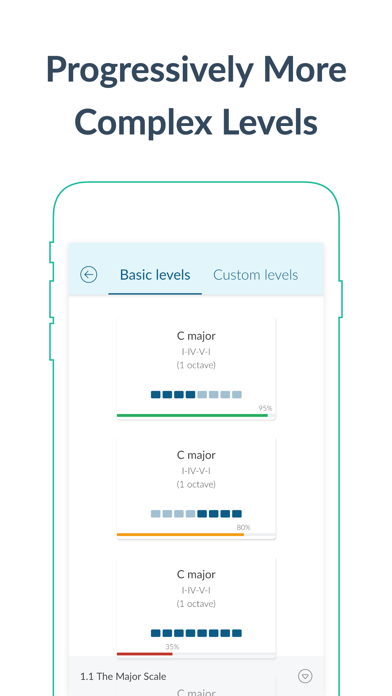
Task: Open the C major level scored 95%
Action: coord(196,368)
